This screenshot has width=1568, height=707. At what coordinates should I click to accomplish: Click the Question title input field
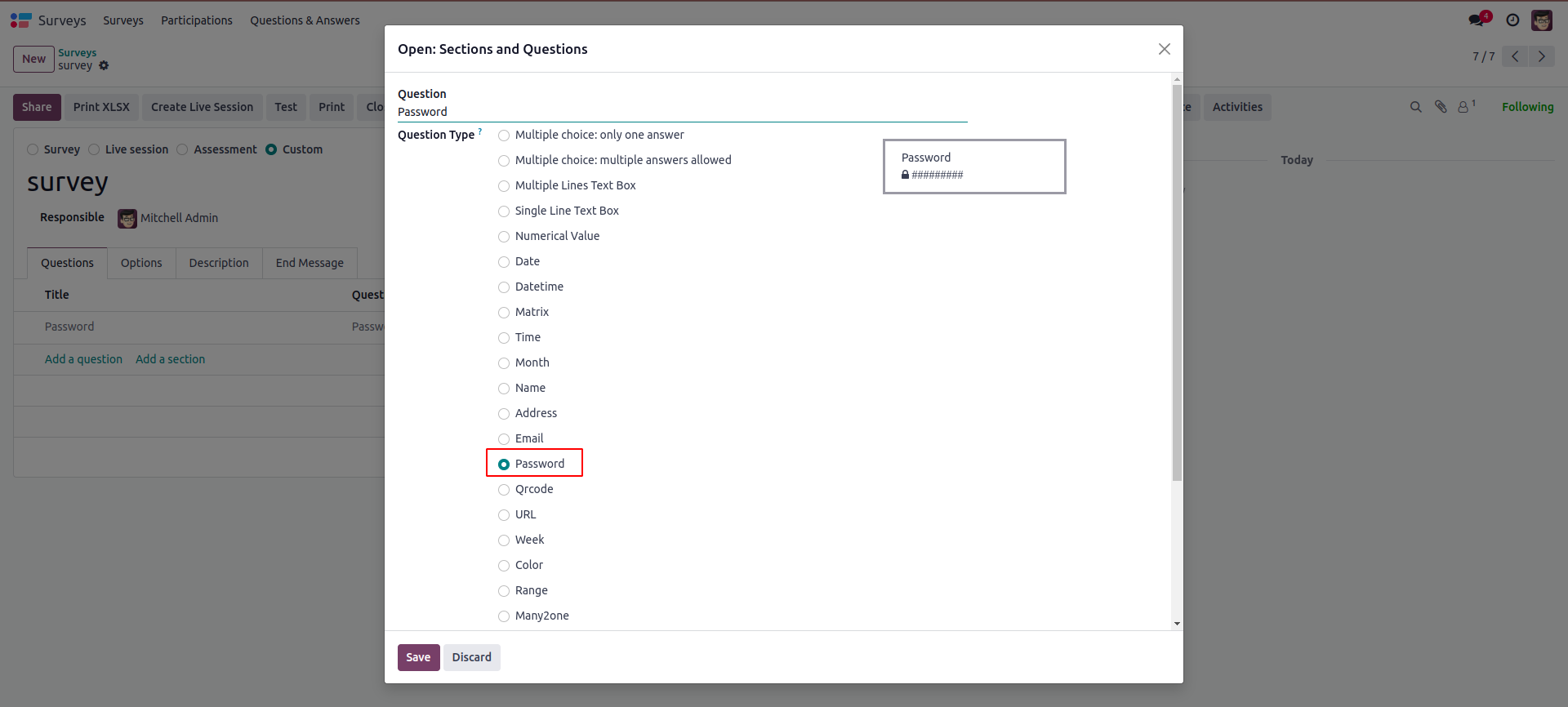tap(682, 112)
